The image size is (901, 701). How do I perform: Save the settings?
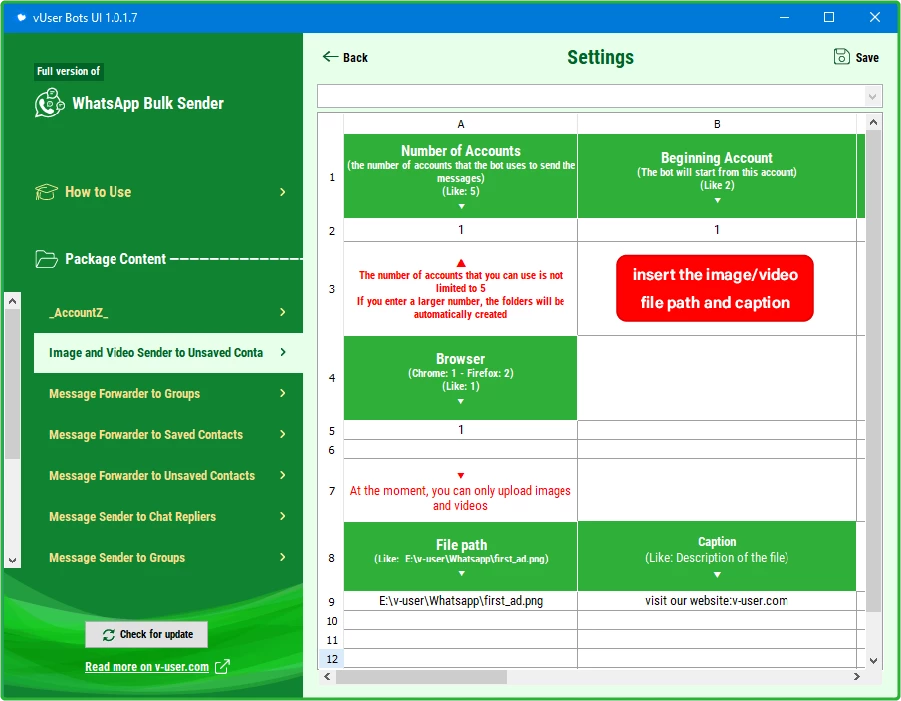856,57
